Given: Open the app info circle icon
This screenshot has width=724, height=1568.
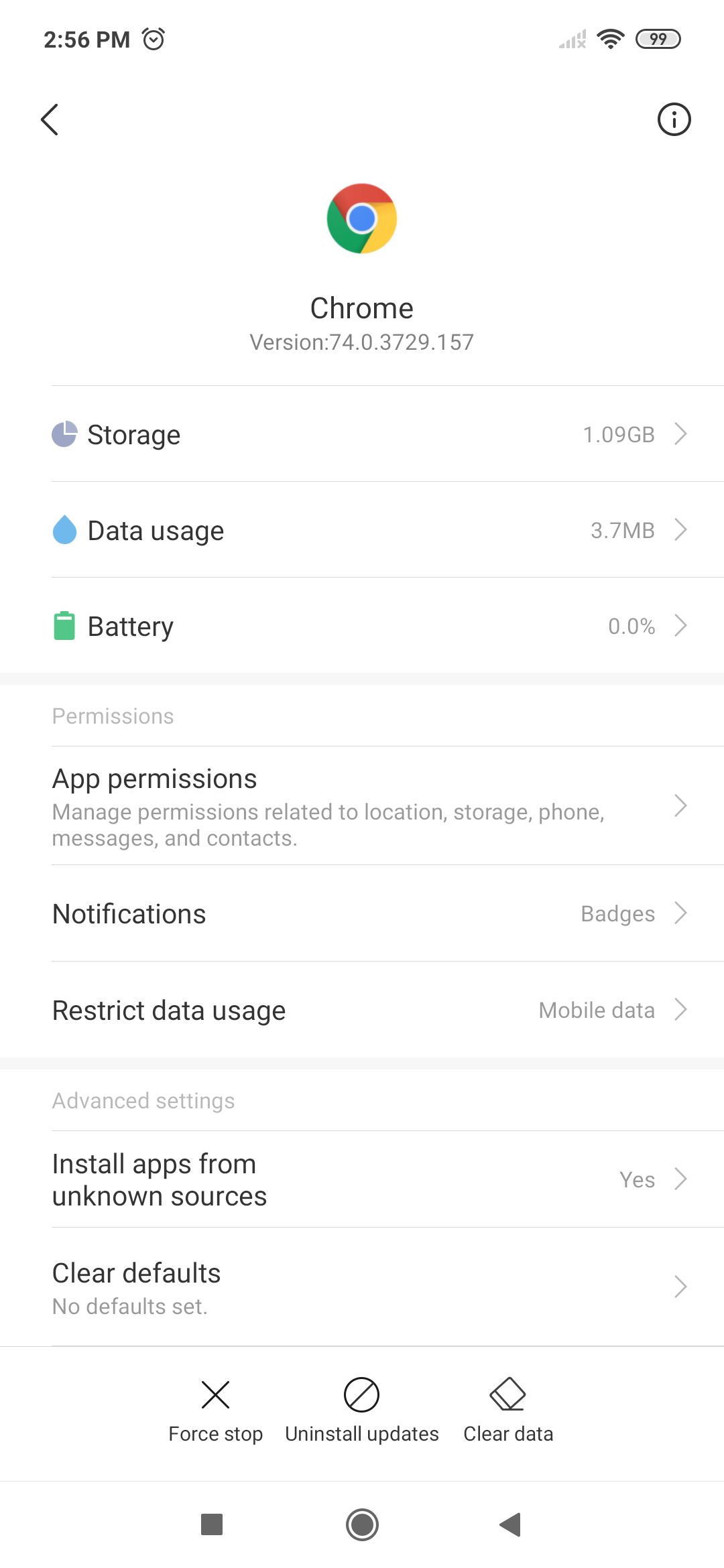Looking at the screenshot, I should pyautogui.click(x=674, y=120).
